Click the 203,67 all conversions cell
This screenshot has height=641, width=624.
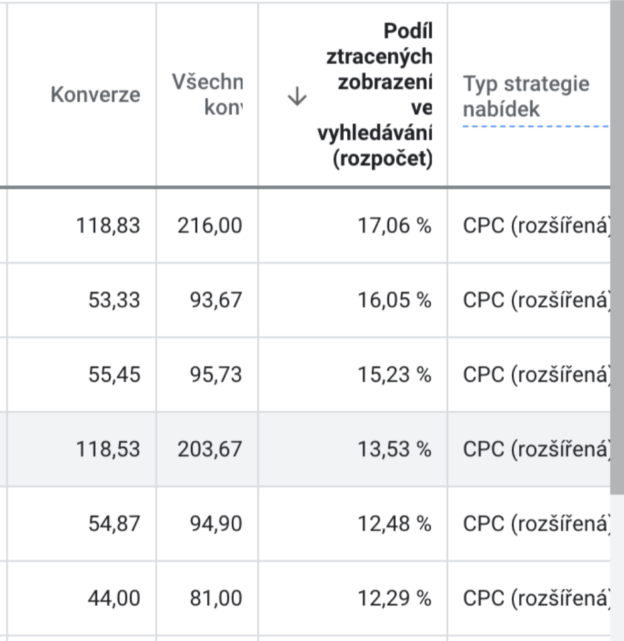pos(207,449)
